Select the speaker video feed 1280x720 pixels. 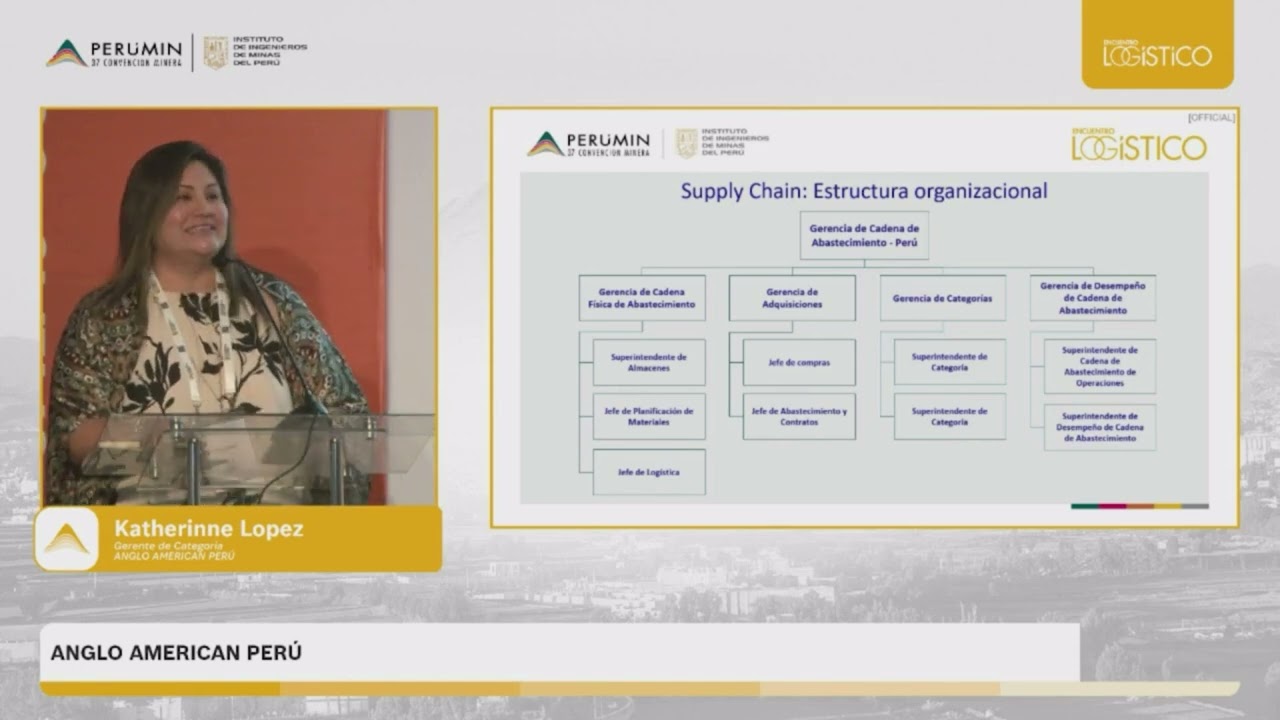(240, 306)
